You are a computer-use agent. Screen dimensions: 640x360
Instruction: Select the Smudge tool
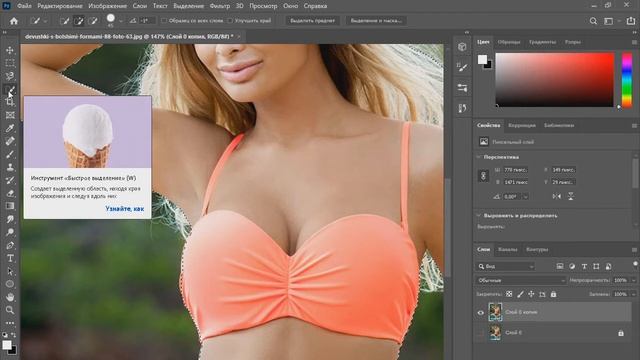tap(10, 219)
